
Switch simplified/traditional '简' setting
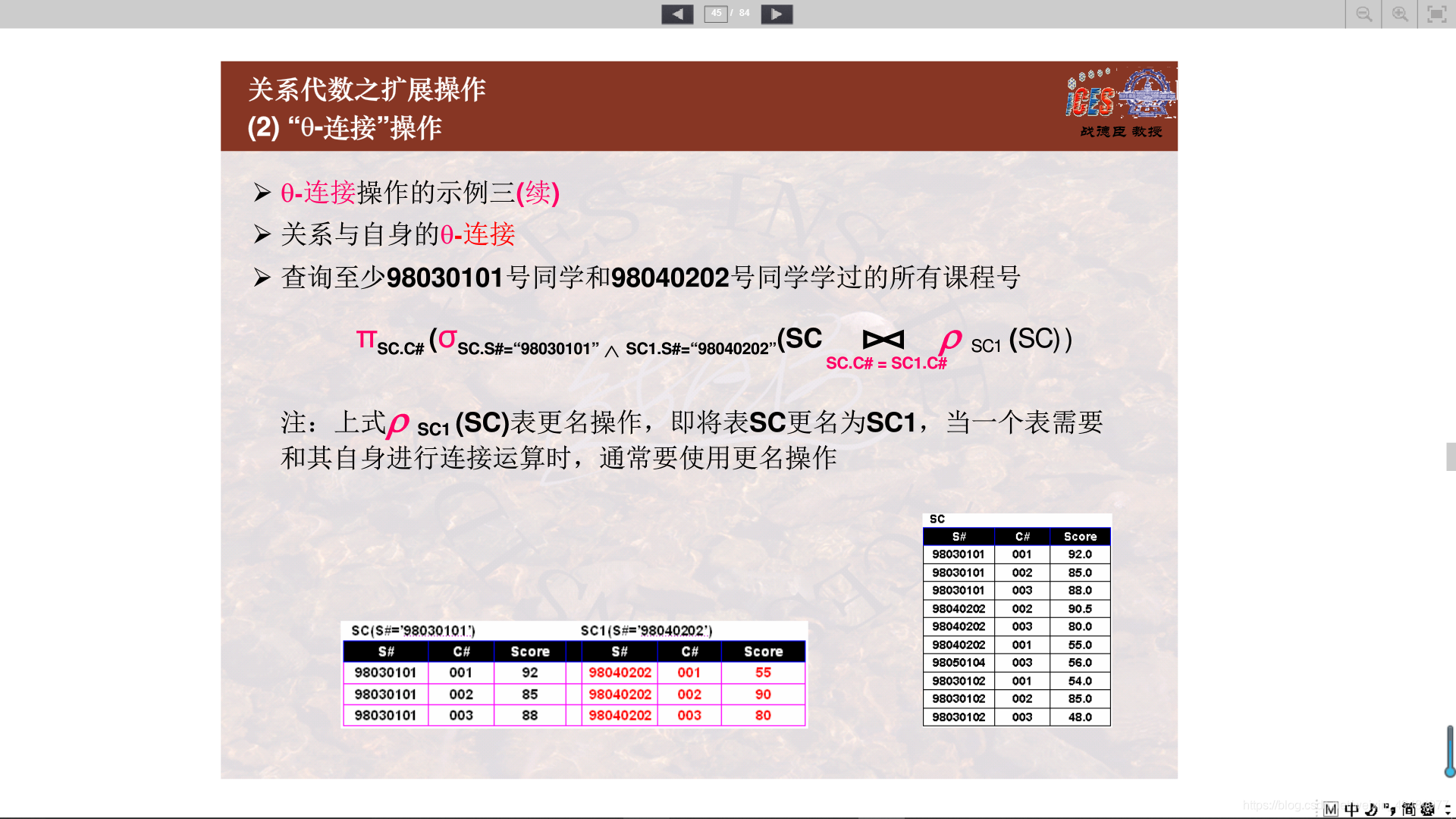tap(1408, 809)
